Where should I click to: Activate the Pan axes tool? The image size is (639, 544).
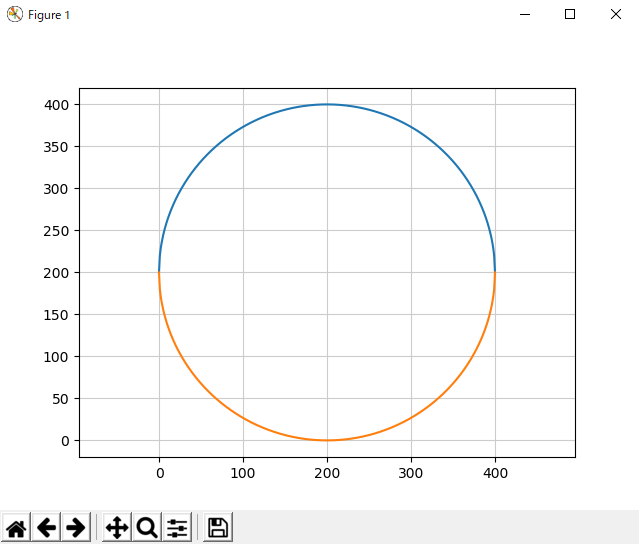pos(117,528)
